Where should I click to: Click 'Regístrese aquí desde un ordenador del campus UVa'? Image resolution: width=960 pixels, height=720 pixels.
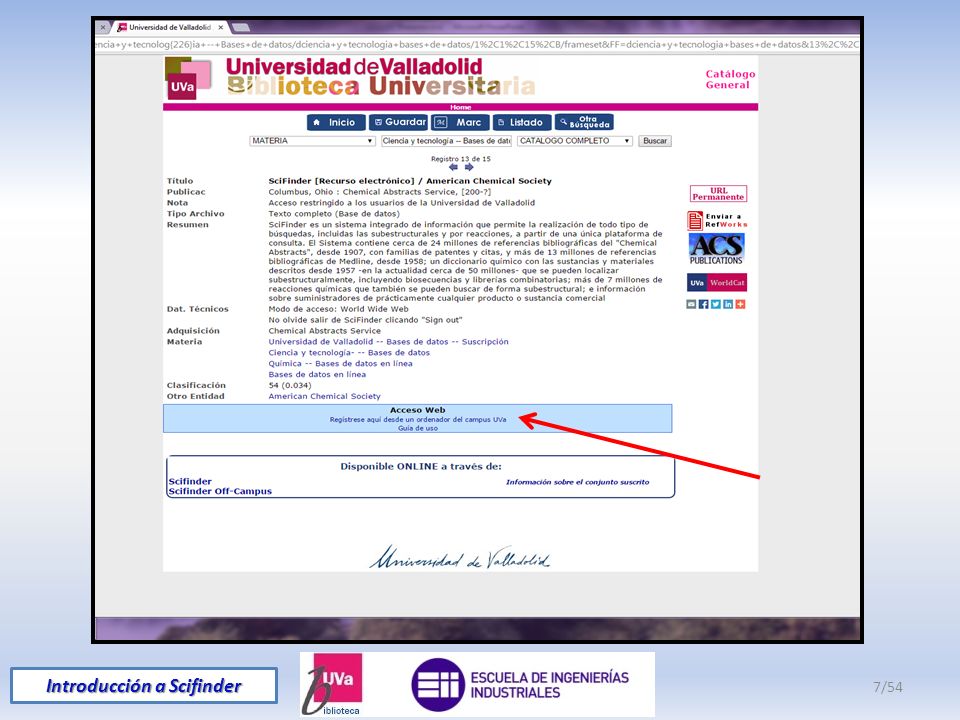418,420
